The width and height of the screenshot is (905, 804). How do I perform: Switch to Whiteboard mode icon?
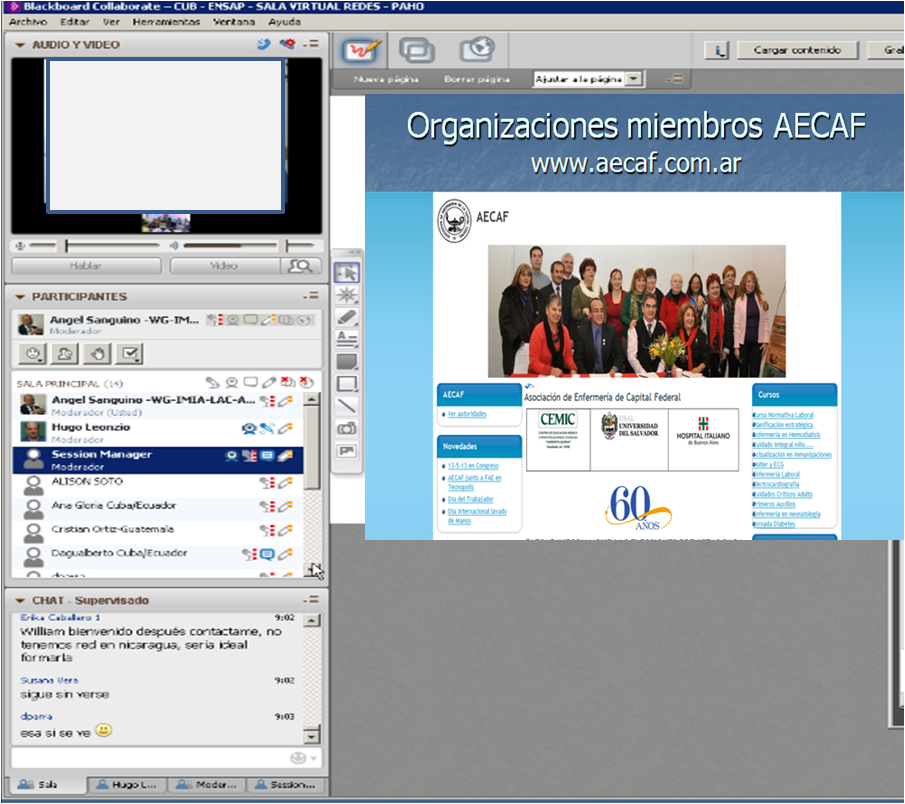pyautogui.click(x=361, y=50)
